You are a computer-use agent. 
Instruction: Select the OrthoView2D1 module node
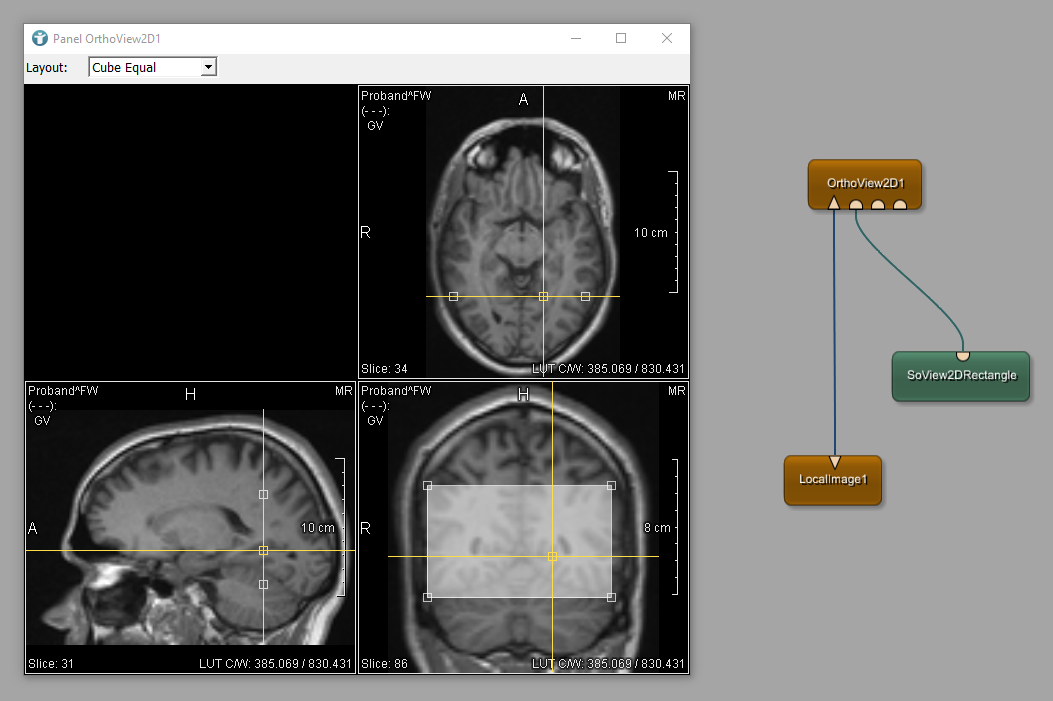pos(864,182)
